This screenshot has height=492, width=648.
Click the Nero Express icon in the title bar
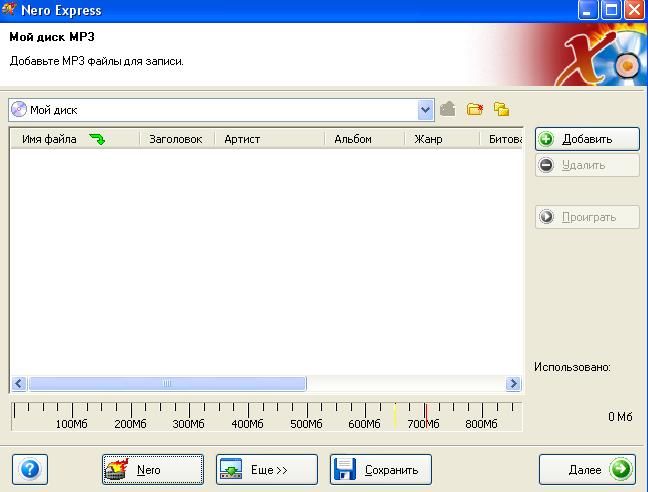pyautogui.click(x=10, y=10)
